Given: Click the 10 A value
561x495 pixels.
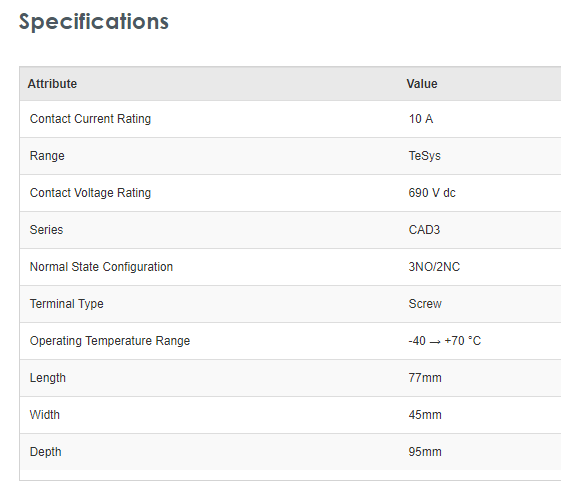Looking at the screenshot, I should point(421,119).
